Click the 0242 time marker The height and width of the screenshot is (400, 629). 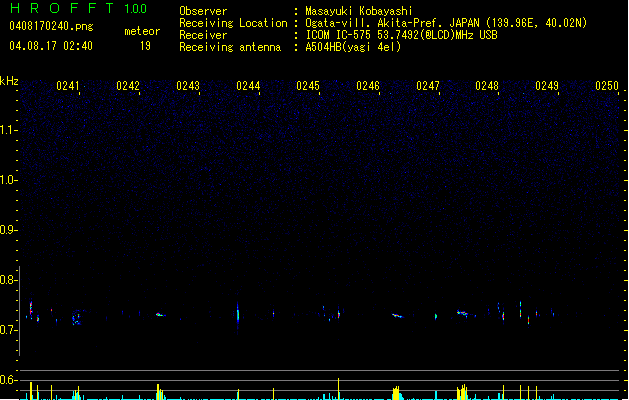tap(128, 86)
